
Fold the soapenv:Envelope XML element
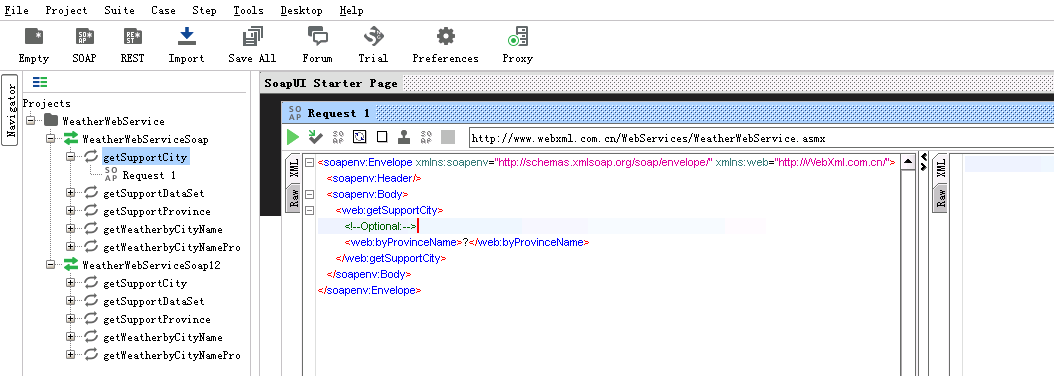point(309,162)
